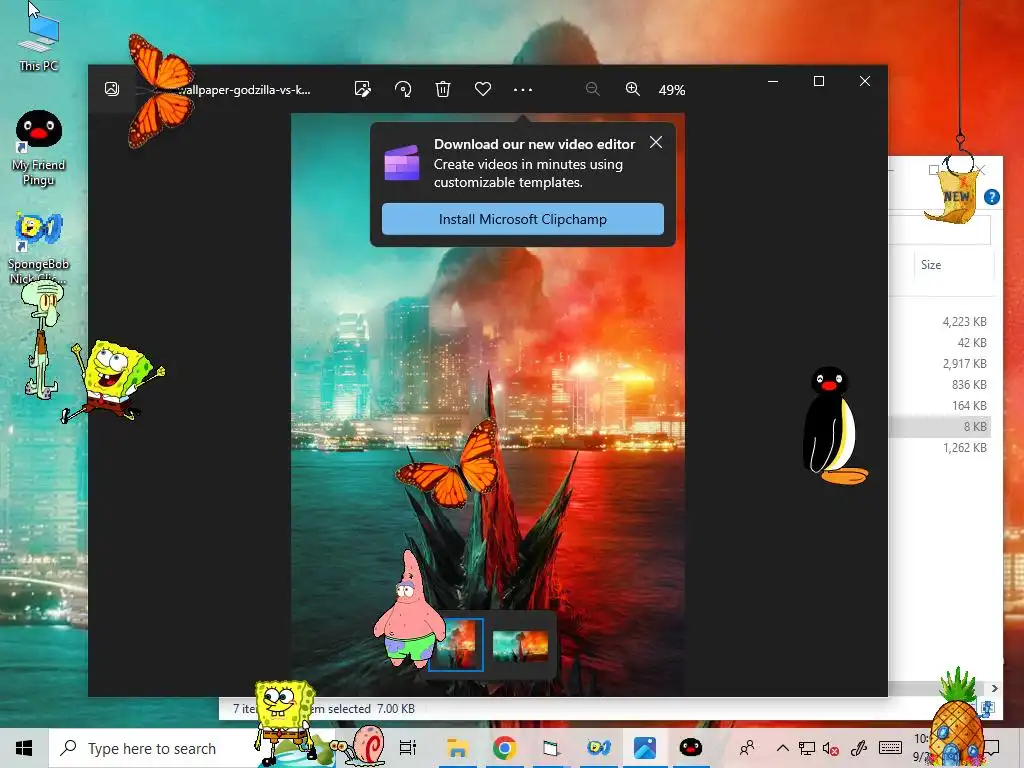Open Task View from the taskbar
1024x768 pixels.
click(x=408, y=748)
